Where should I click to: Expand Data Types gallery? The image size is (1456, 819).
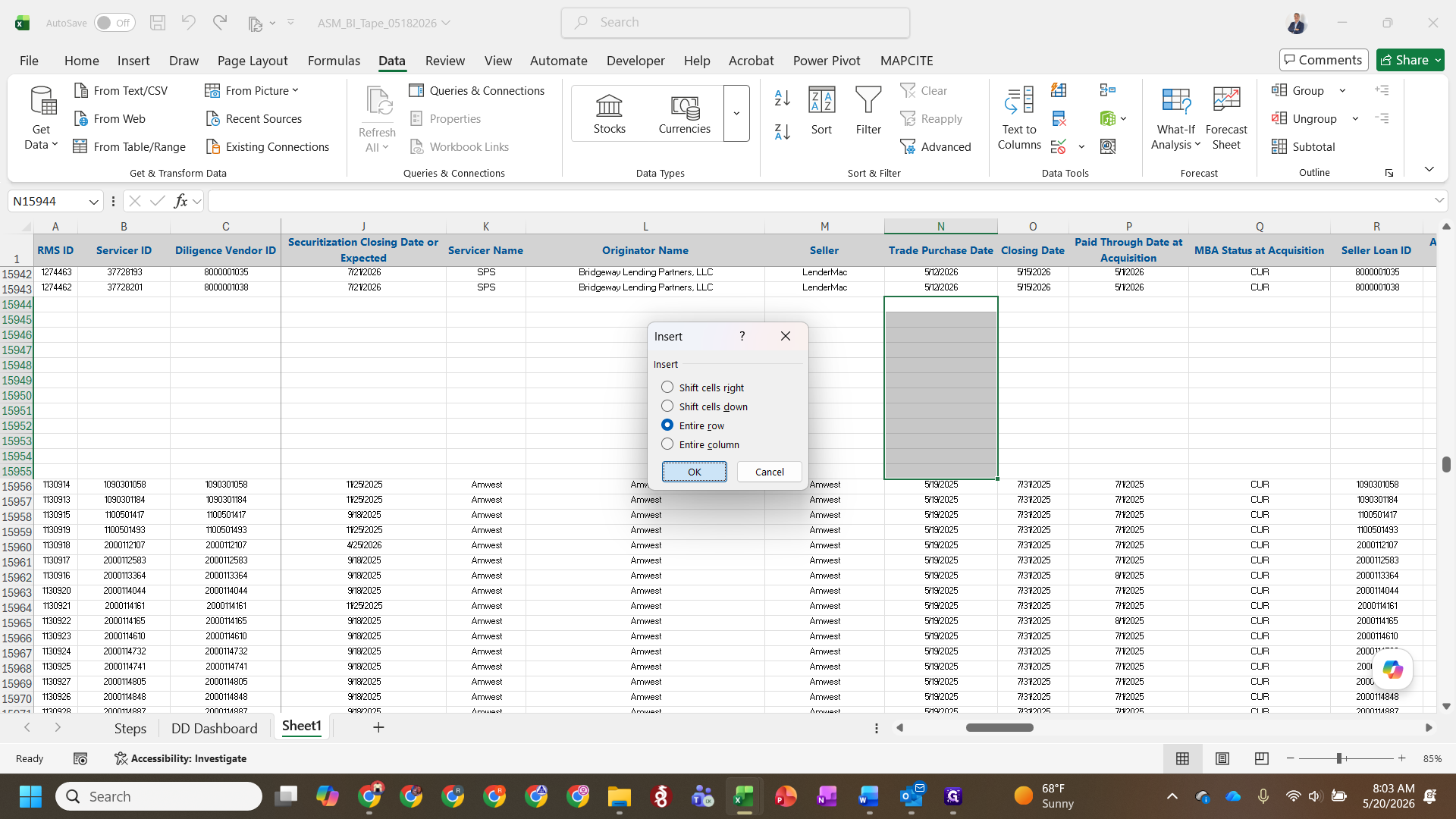736,114
